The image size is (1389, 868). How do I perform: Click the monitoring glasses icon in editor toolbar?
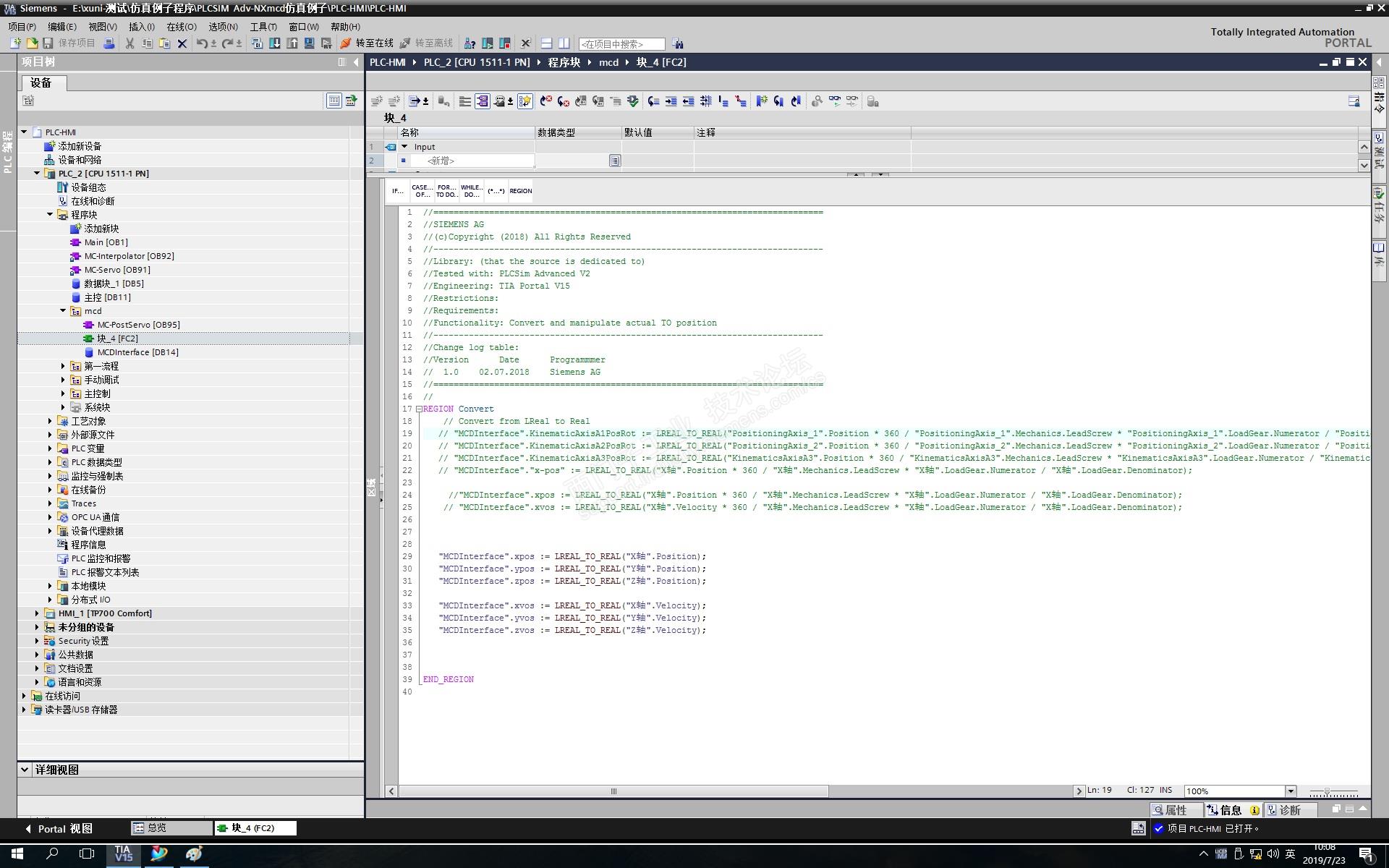(x=835, y=101)
